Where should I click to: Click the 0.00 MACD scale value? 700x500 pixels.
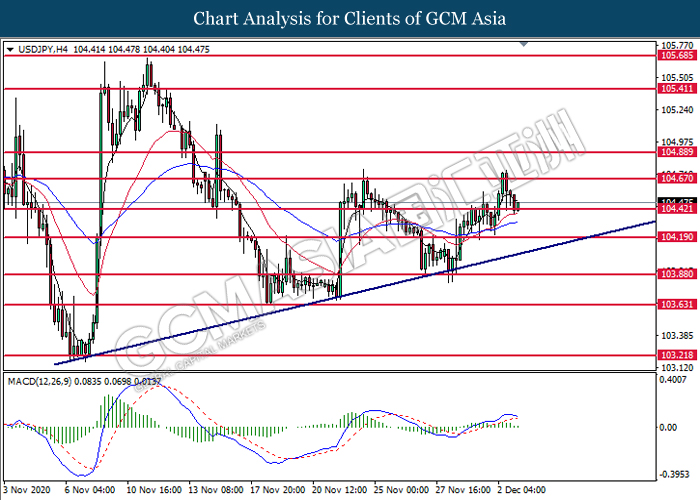668,427
